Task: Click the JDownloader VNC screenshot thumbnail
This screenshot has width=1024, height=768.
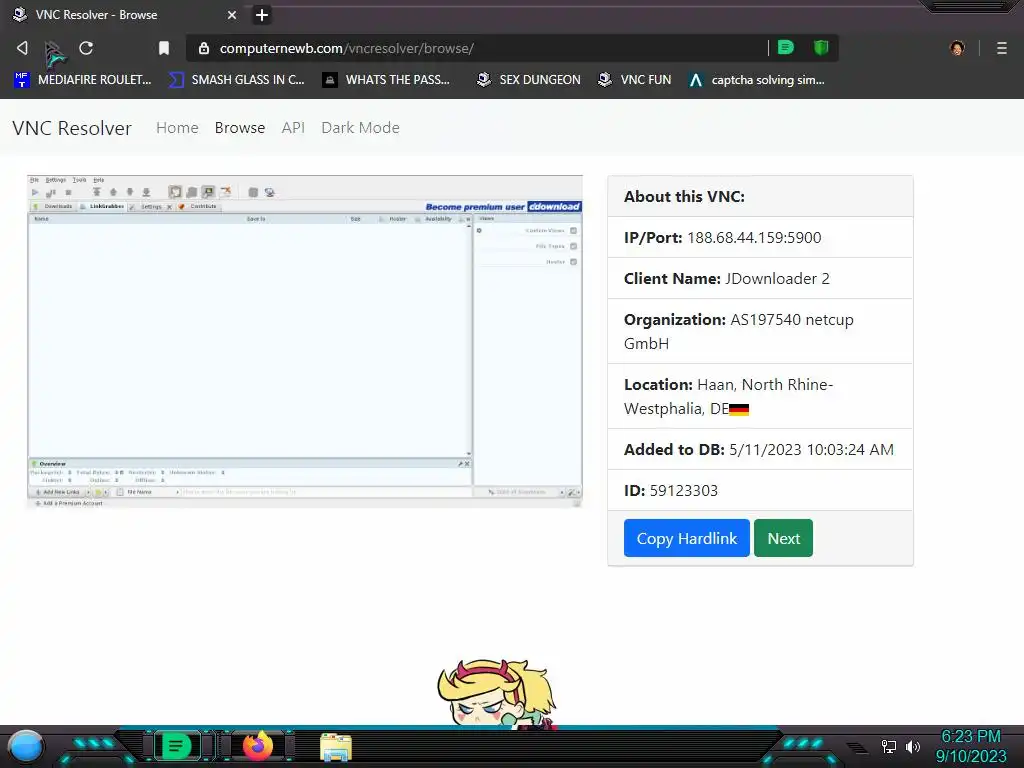Action: tap(305, 342)
